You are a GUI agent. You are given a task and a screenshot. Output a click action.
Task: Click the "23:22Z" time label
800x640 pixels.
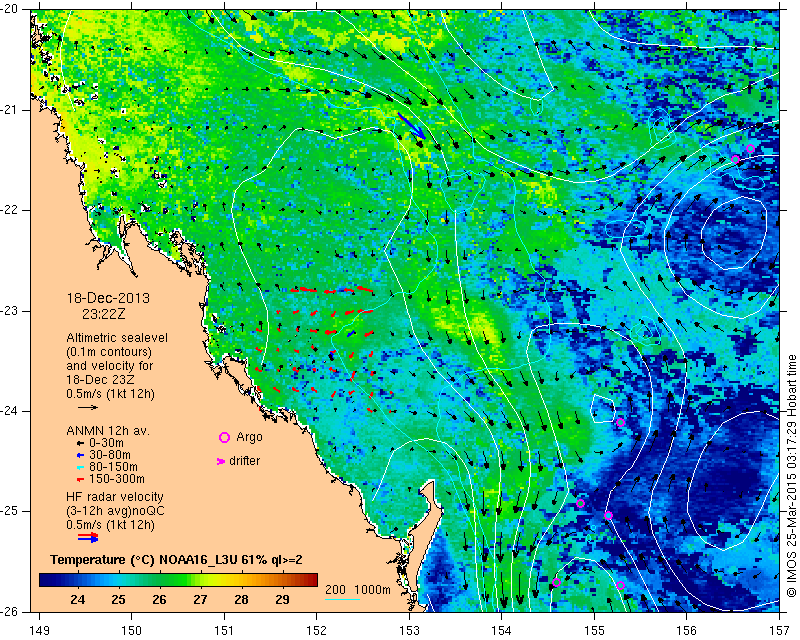click(x=104, y=314)
